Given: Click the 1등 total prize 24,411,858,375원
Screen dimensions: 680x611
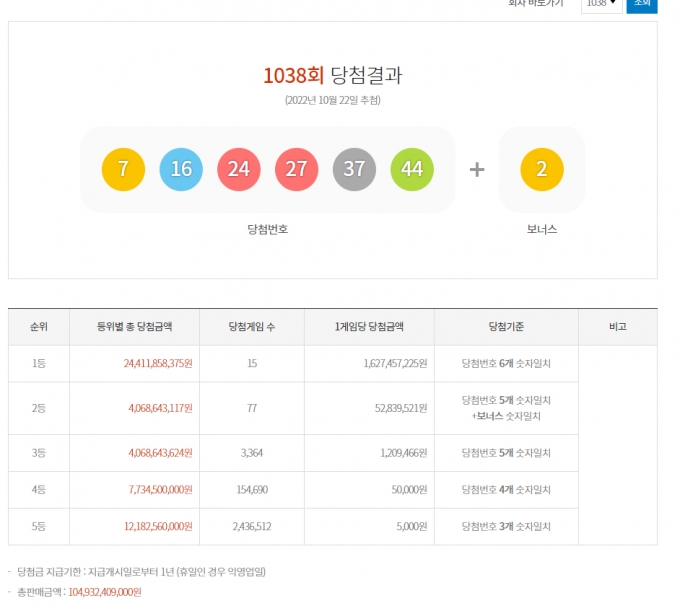Looking at the screenshot, I should coord(146,364).
